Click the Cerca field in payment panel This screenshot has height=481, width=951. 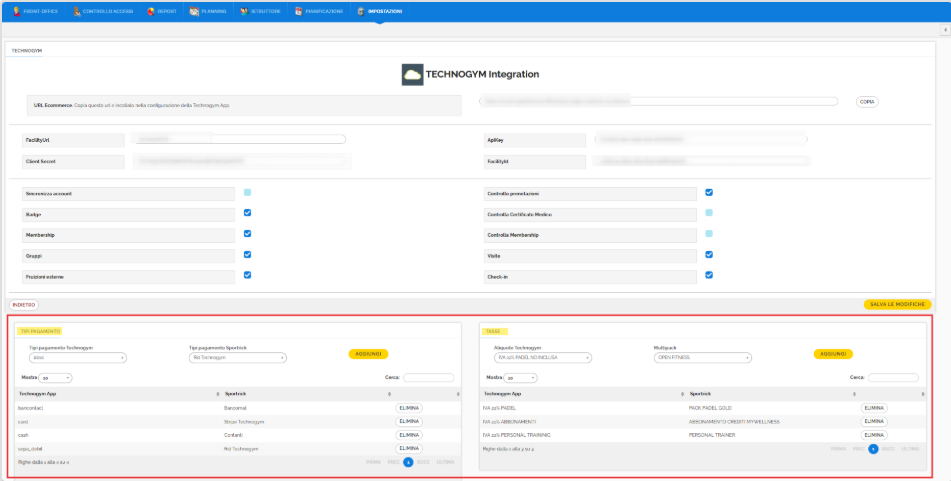(x=429, y=378)
